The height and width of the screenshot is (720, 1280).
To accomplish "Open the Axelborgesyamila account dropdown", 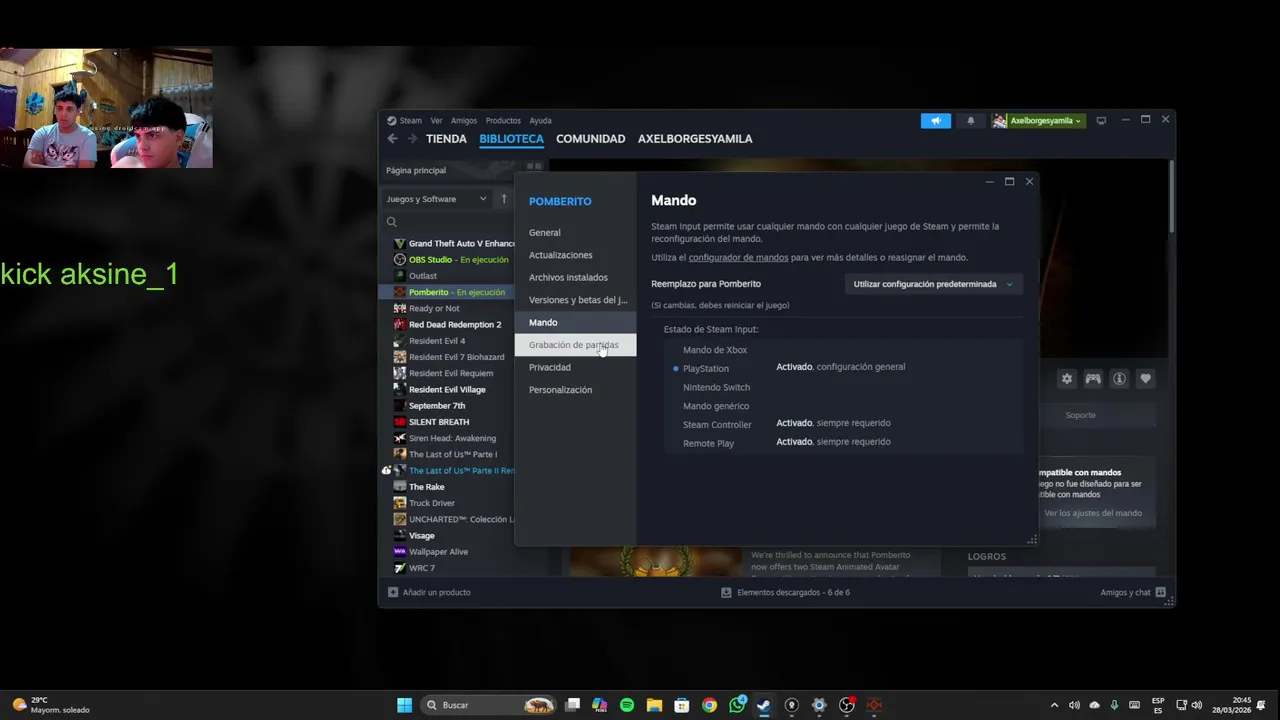I will coord(1038,121).
